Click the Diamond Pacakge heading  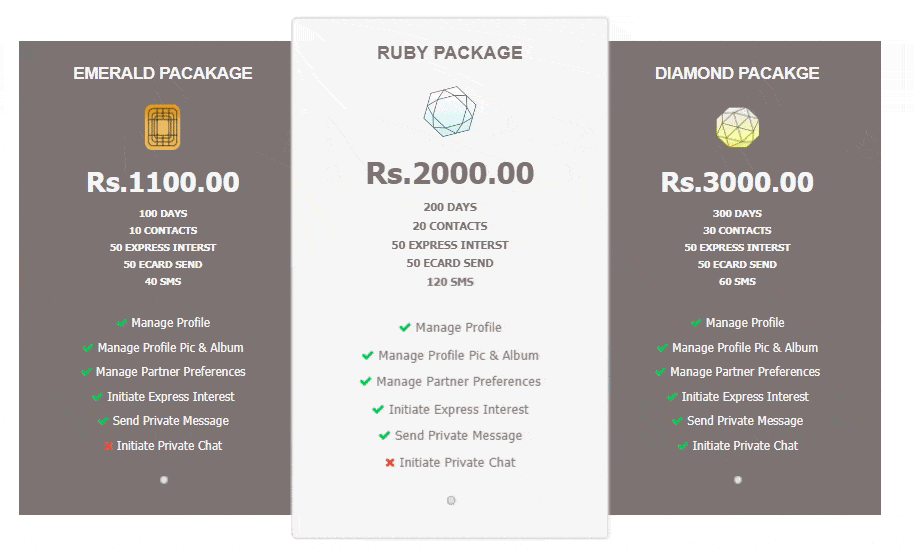click(737, 73)
